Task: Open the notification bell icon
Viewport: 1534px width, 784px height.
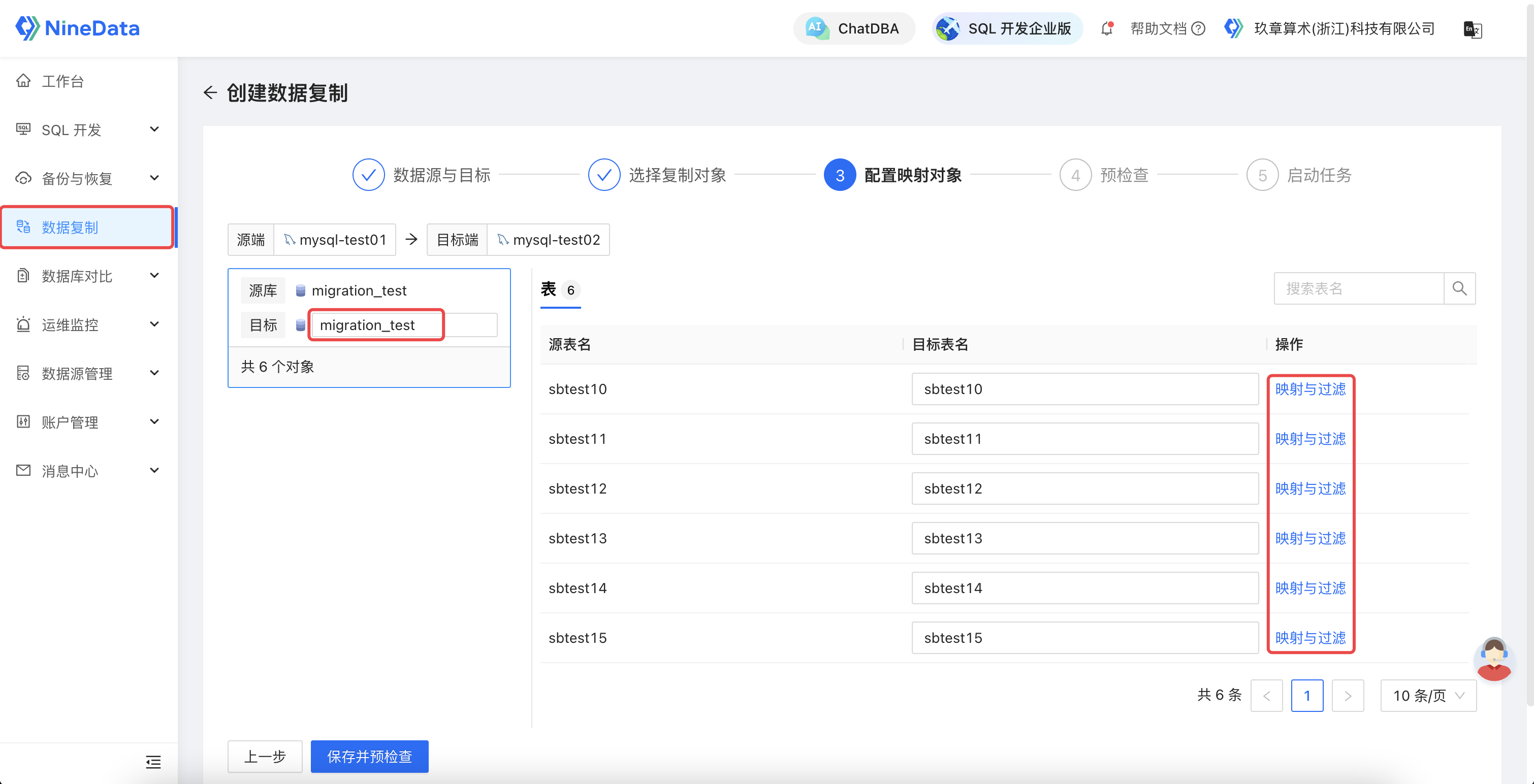Action: point(1106,28)
